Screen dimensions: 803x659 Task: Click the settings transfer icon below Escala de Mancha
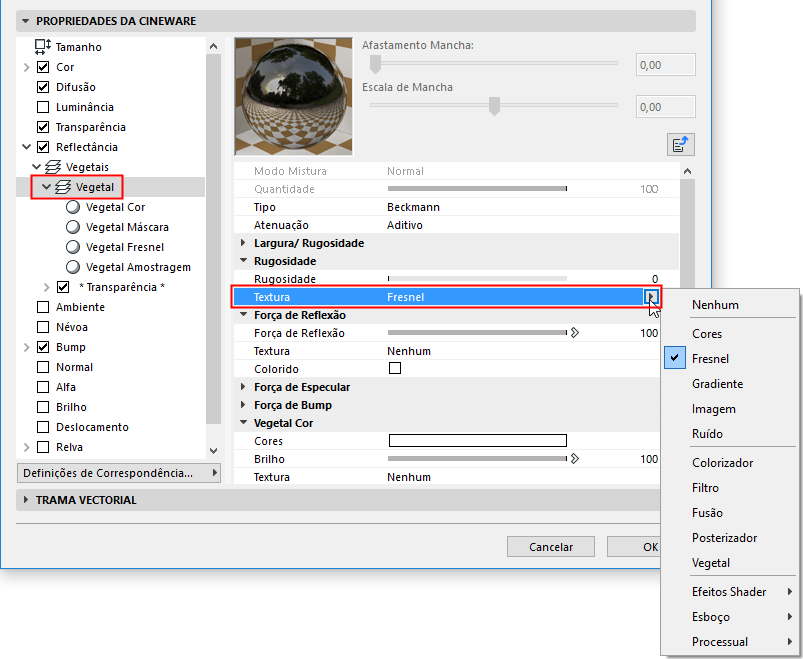[680, 144]
